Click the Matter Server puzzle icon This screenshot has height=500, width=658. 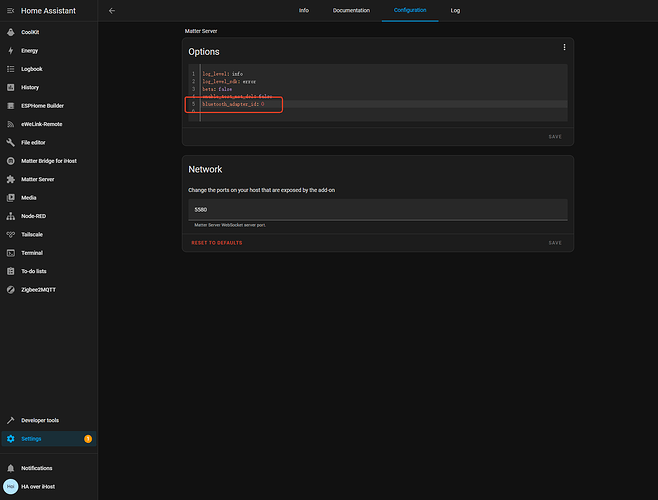click(10, 179)
